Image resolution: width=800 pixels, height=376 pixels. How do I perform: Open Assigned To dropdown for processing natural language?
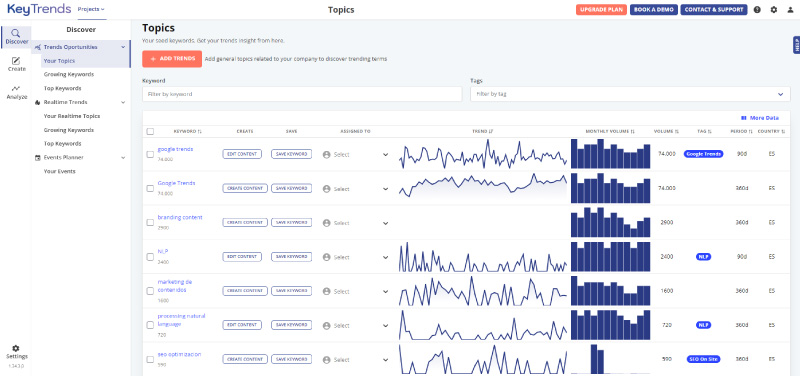coord(356,325)
